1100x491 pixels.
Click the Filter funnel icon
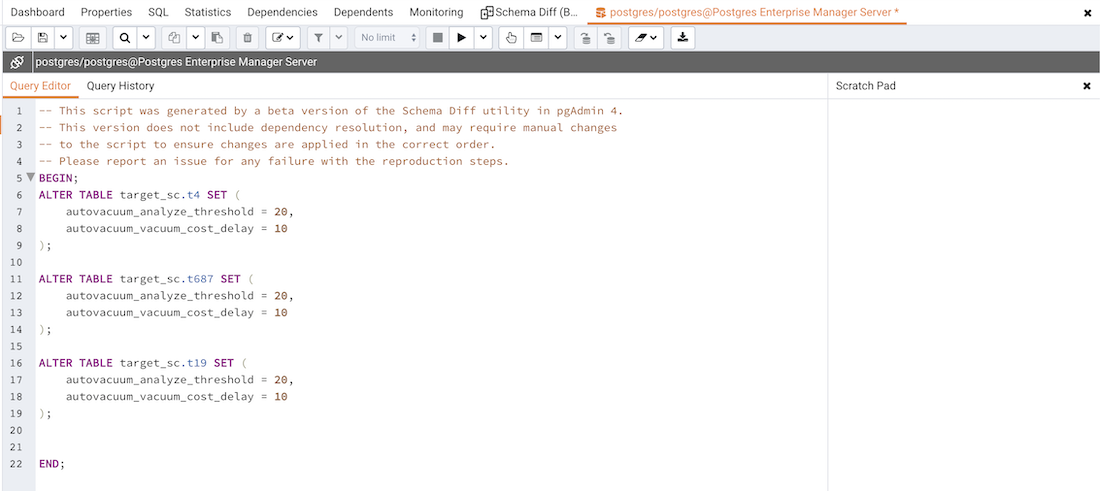318,38
